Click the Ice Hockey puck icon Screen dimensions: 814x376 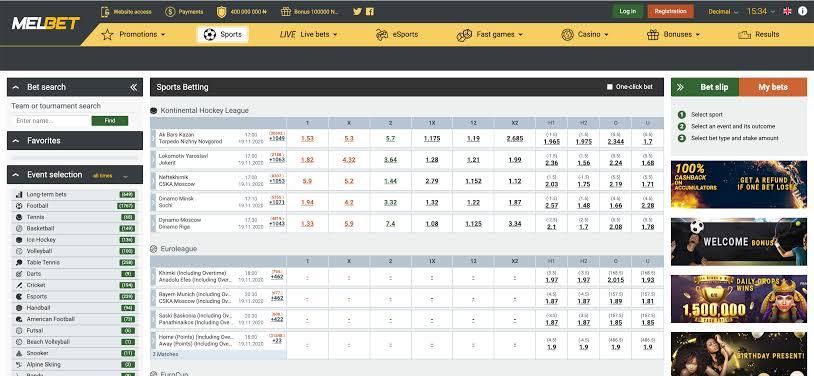(19, 240)
